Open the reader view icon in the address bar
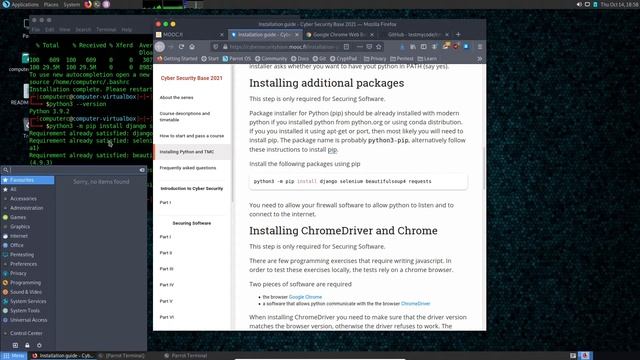 346,47
